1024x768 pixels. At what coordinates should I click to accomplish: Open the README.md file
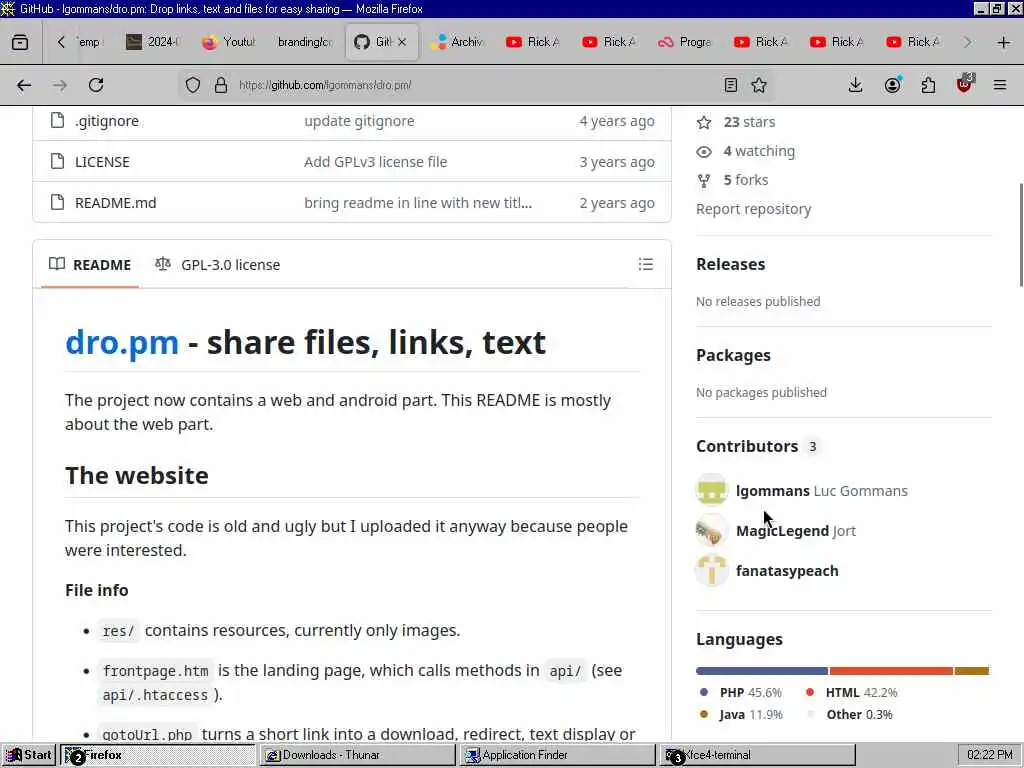pyautogui.click(x=116, y=202)
